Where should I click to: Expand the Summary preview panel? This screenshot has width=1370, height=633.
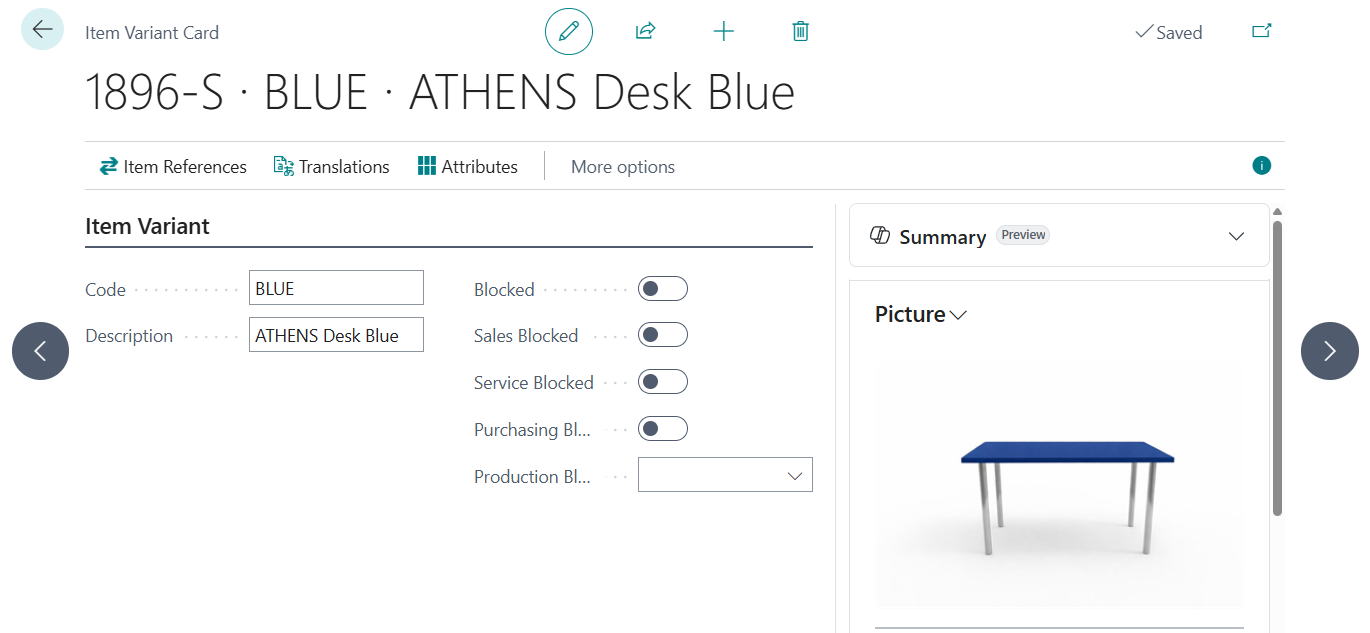click(1236, 237)
